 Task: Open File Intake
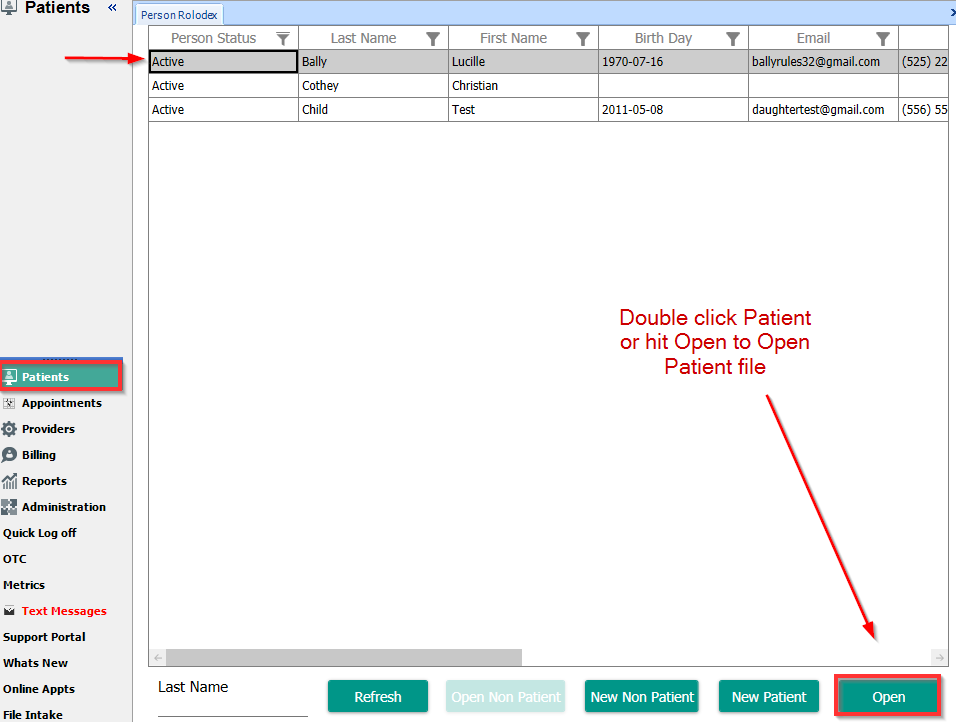pyautogui.click(x=32, y=715)
